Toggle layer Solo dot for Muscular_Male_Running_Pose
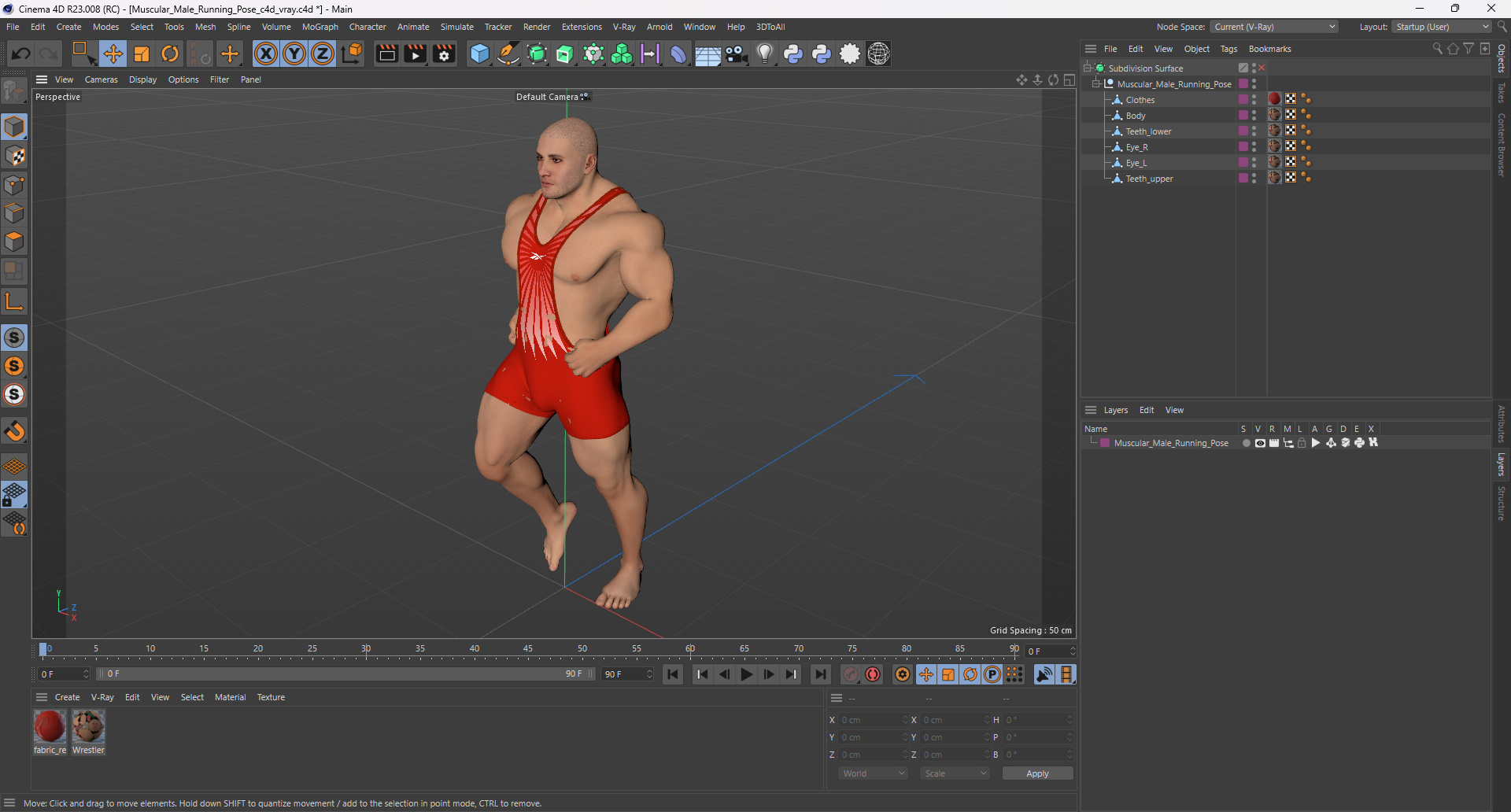Image resolution: width=1511 pixels, height=812 pixels. [x=1246, y=443]
